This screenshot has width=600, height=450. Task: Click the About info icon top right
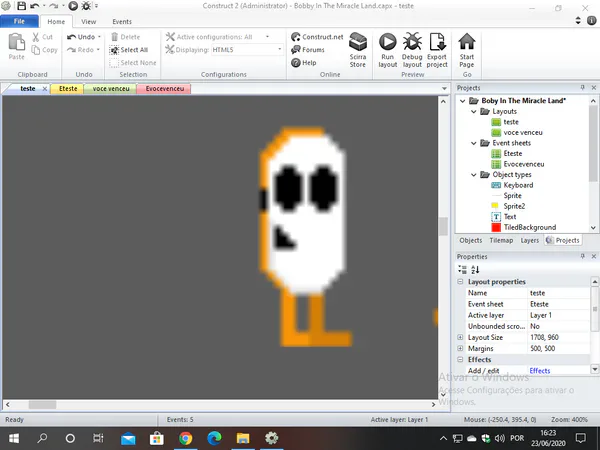592,21
